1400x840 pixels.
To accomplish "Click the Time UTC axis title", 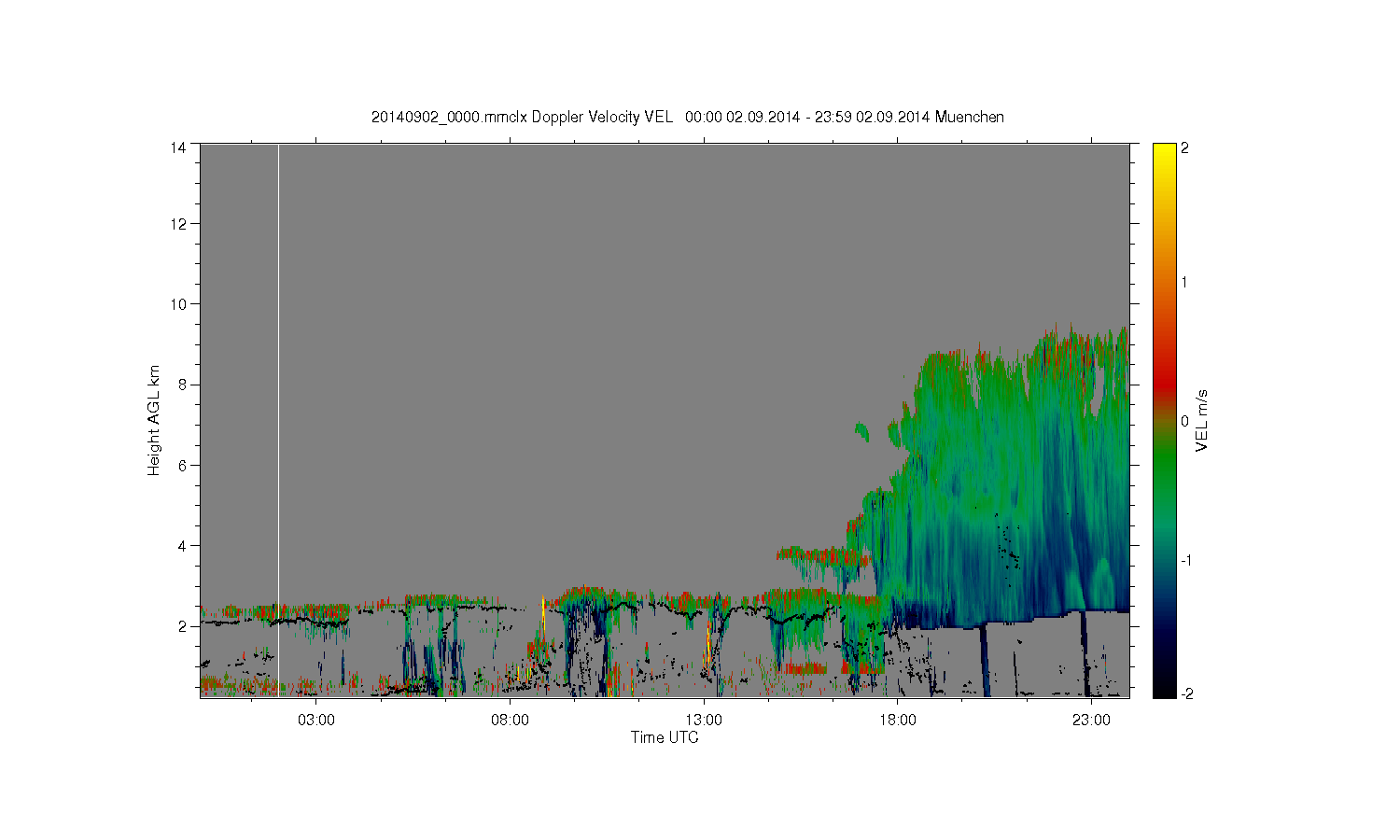I will coord(665,737).
